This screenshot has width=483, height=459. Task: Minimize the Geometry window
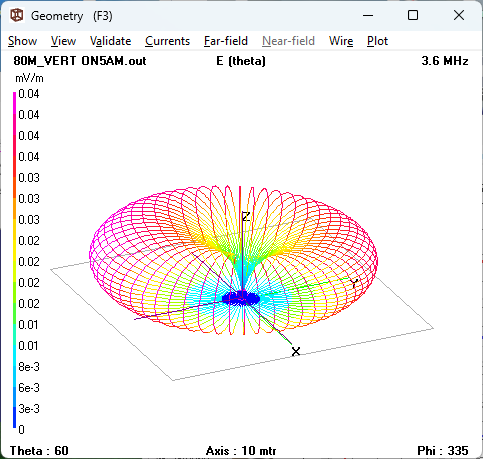pos(368,15)
